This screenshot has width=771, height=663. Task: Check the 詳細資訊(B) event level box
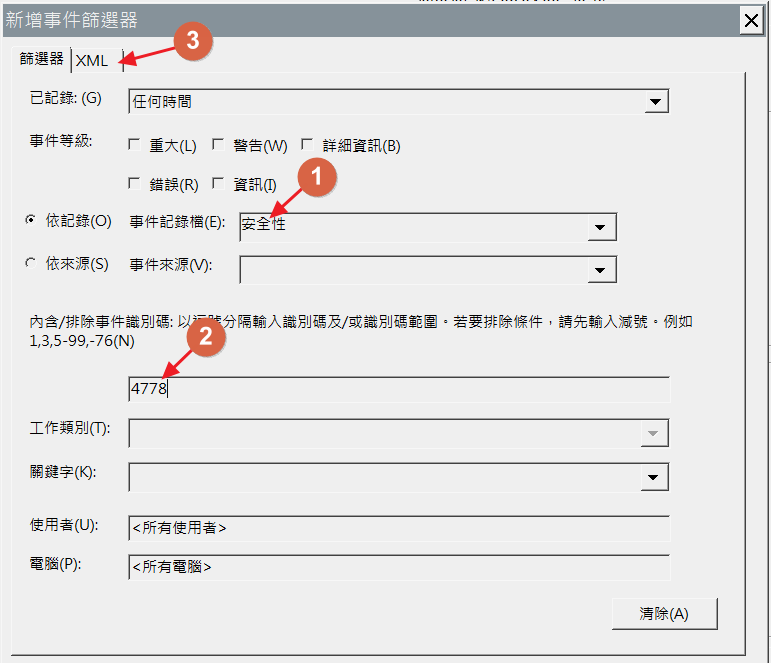pyautogui.click(x=307, y=145)
